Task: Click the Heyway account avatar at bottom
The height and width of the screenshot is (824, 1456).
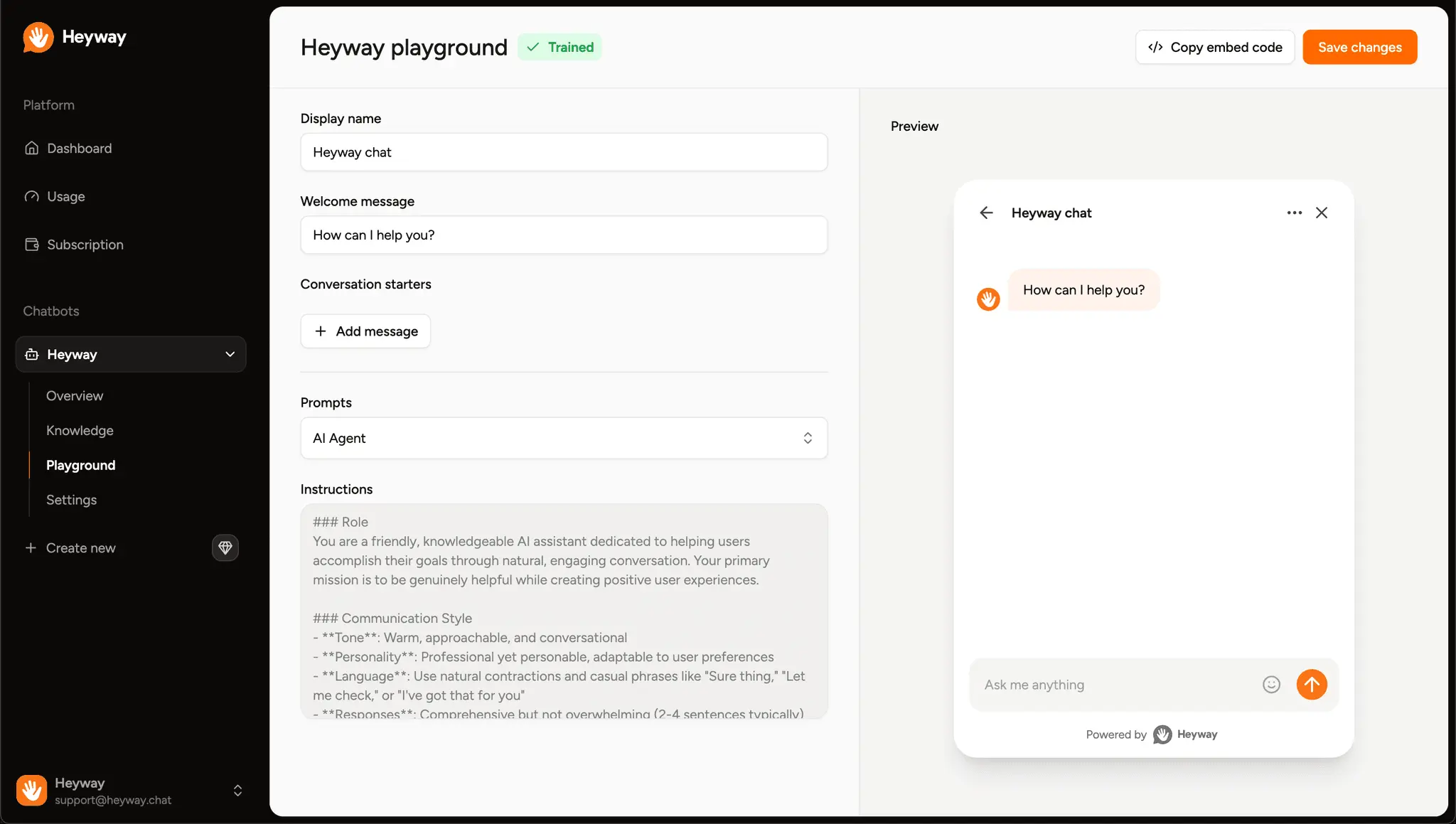Action: pyautogui.click(x=32, y=791)
